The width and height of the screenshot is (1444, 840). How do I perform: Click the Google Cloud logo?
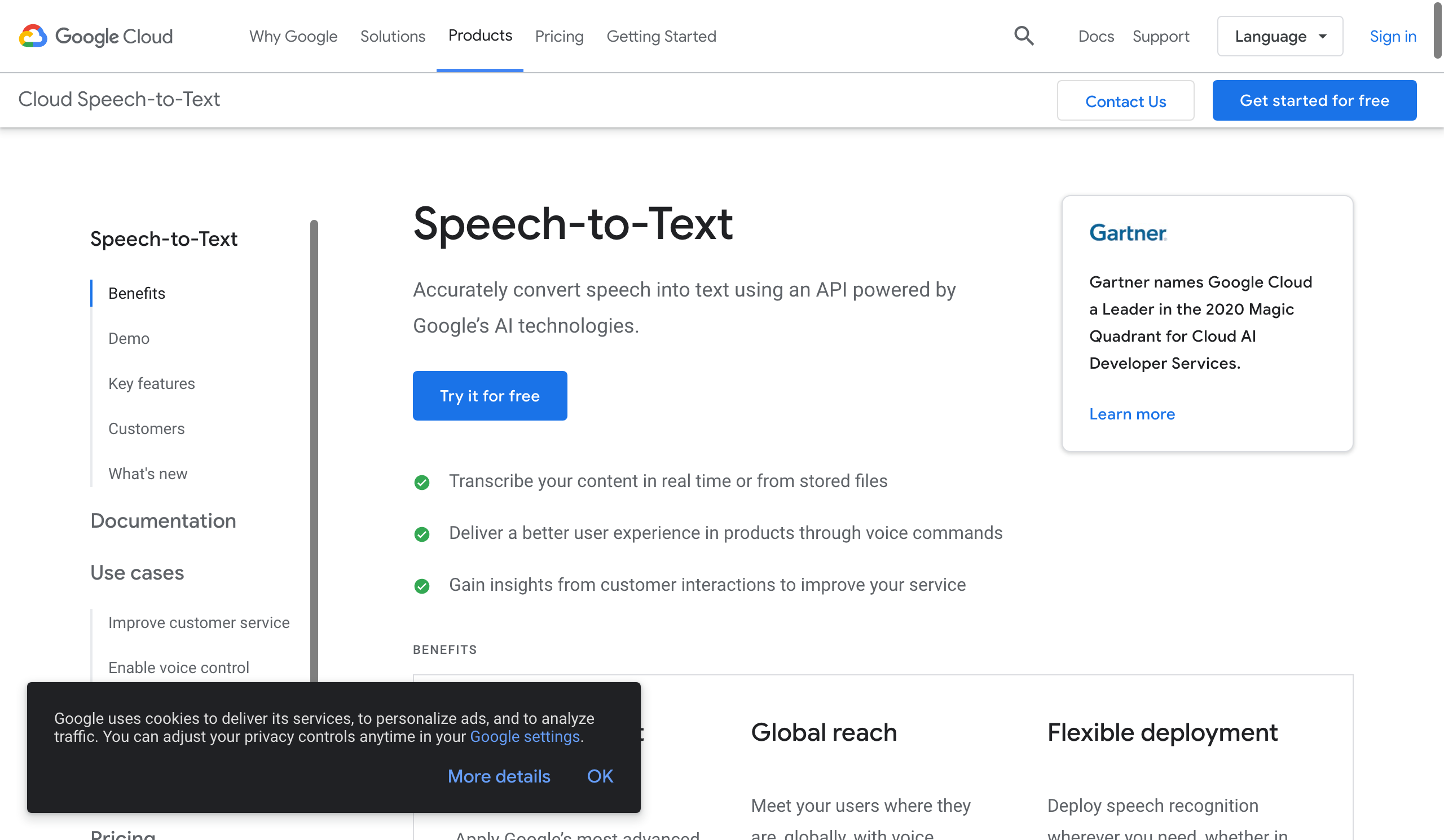[96, 36]
